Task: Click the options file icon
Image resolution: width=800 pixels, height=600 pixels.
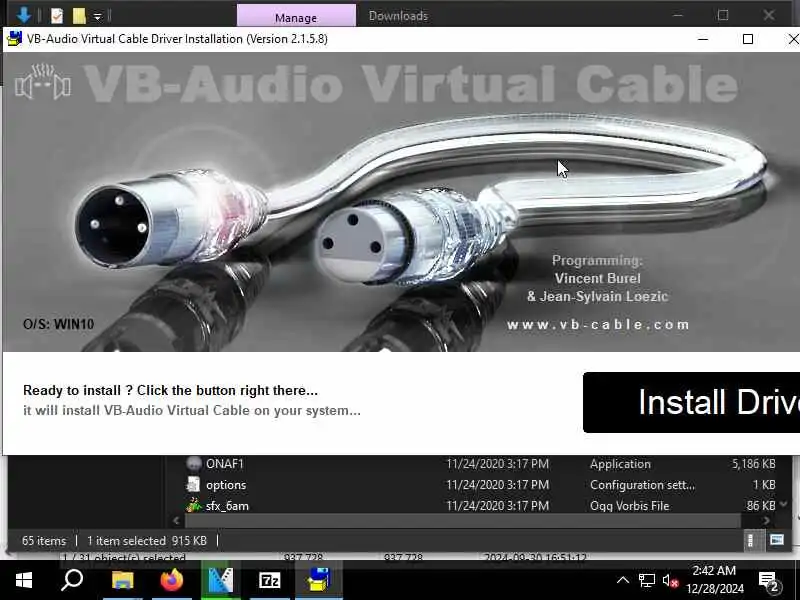Action: (x=193, y=484)
